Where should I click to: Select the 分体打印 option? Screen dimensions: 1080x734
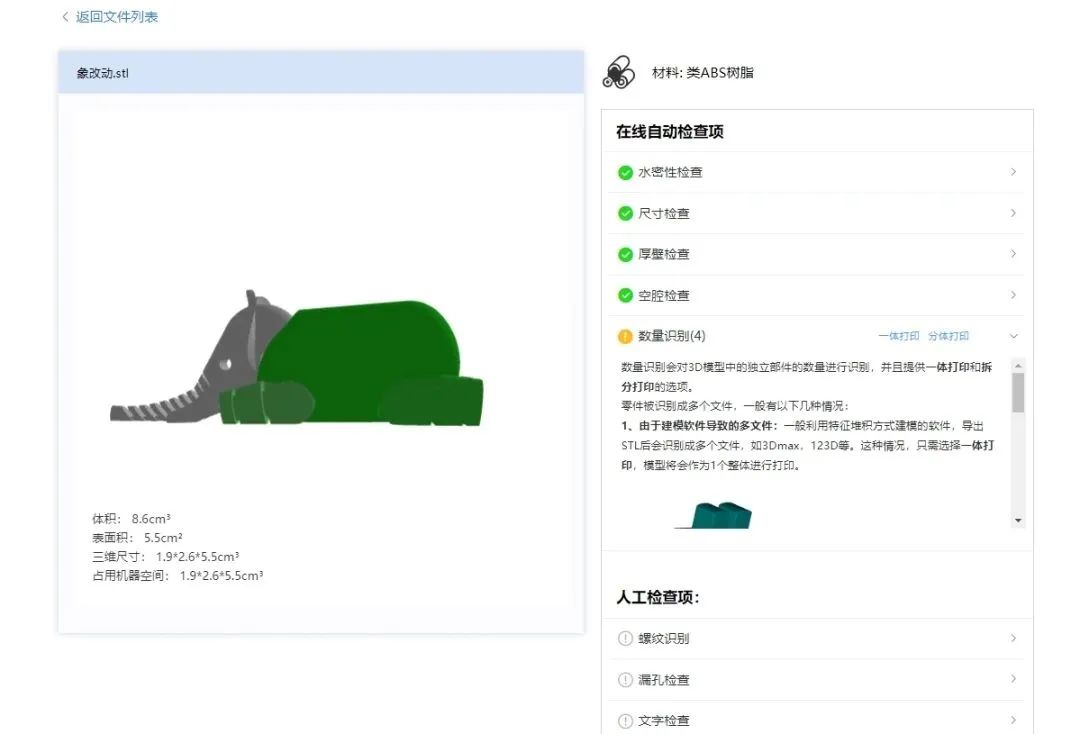948,336
